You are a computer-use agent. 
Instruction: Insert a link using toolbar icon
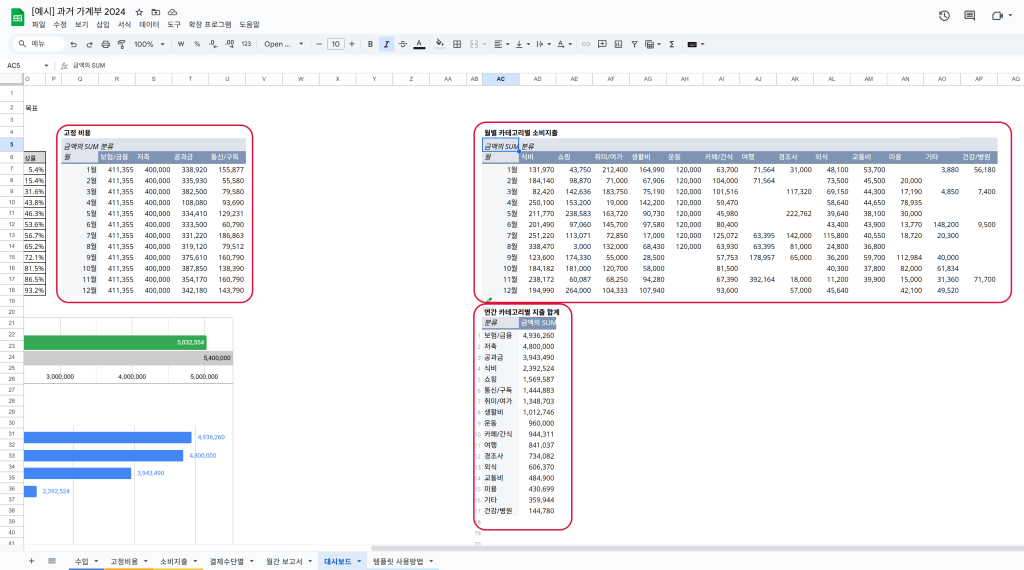(586, 44)
